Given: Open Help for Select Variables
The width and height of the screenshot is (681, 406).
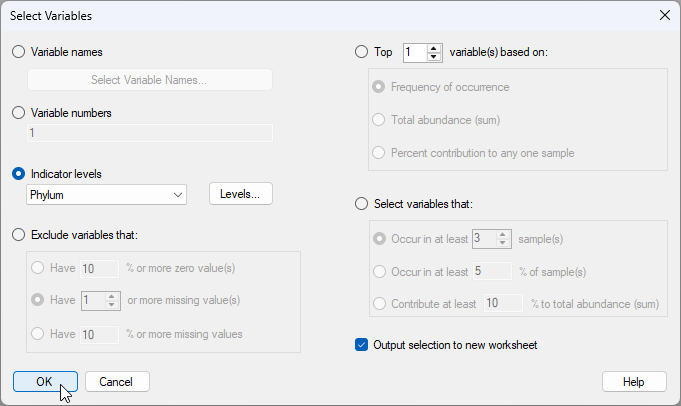Looking at the screenshot, I should [x=634, y=381].
